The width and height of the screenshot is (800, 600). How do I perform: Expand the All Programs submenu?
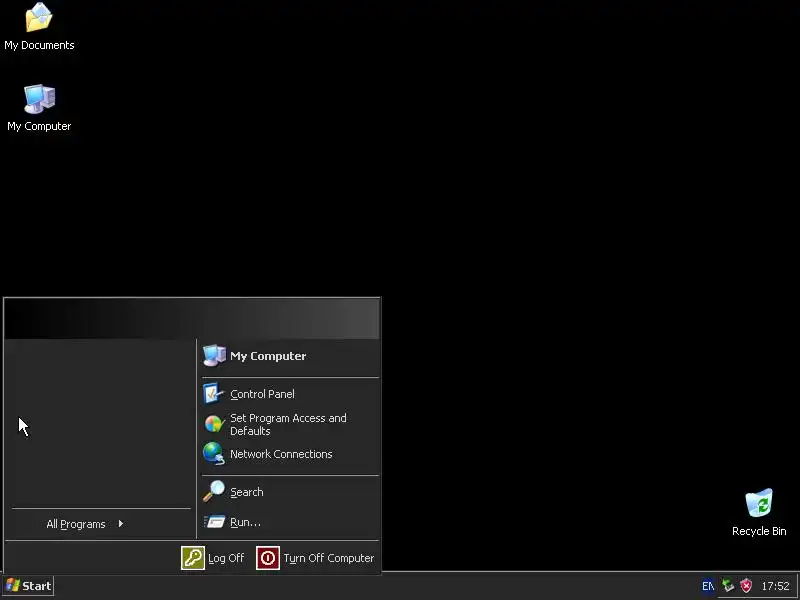point(85,524)
